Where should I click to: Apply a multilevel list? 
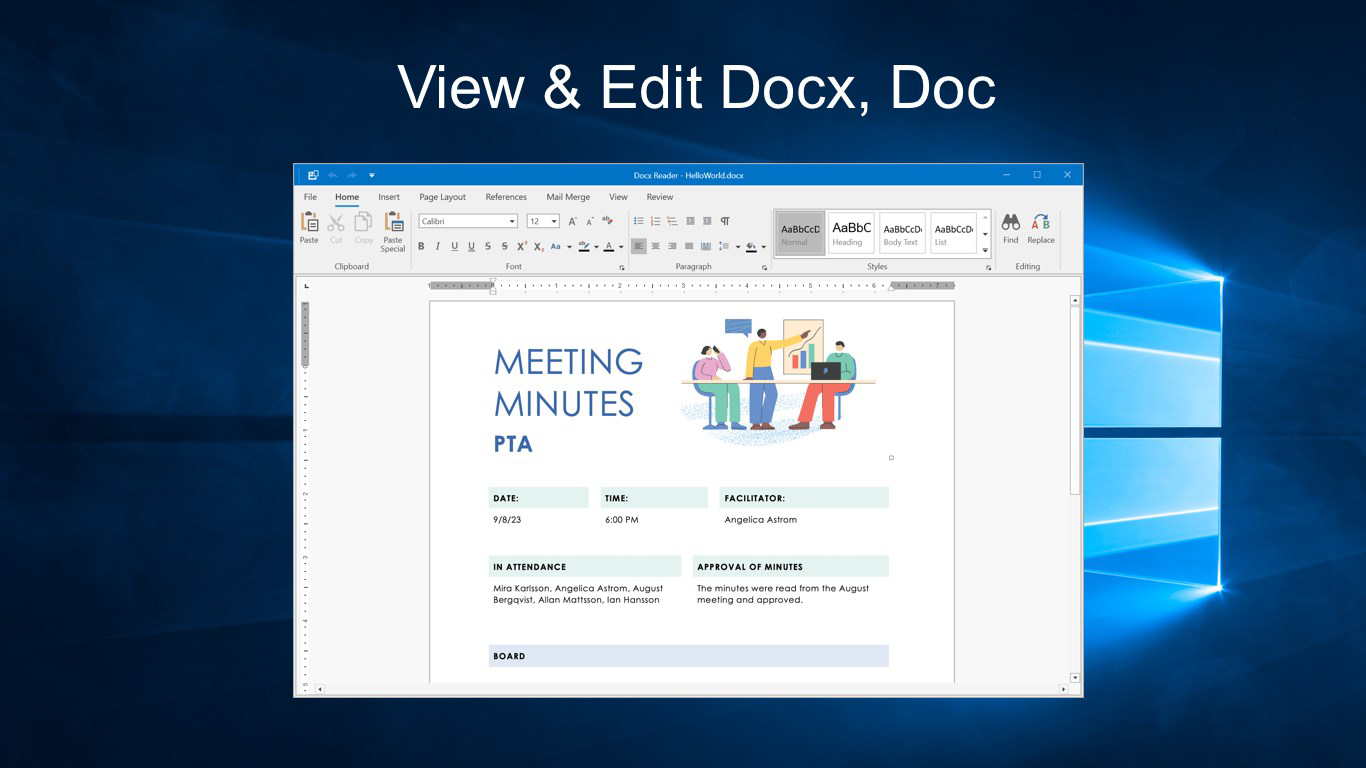point(673,221)
